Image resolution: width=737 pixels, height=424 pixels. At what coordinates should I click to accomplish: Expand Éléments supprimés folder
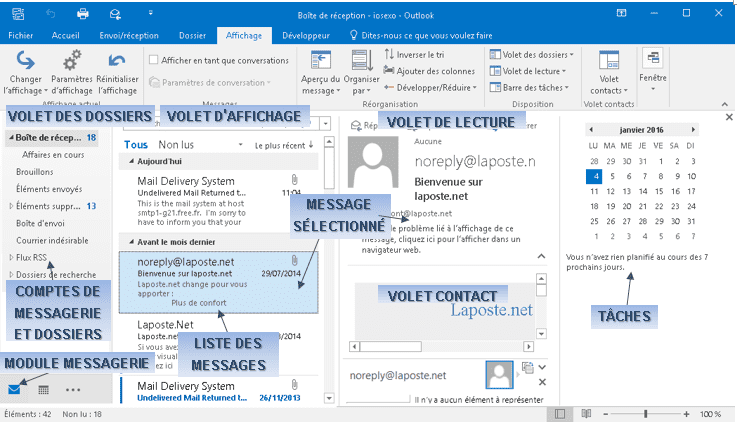pos(11,206)
